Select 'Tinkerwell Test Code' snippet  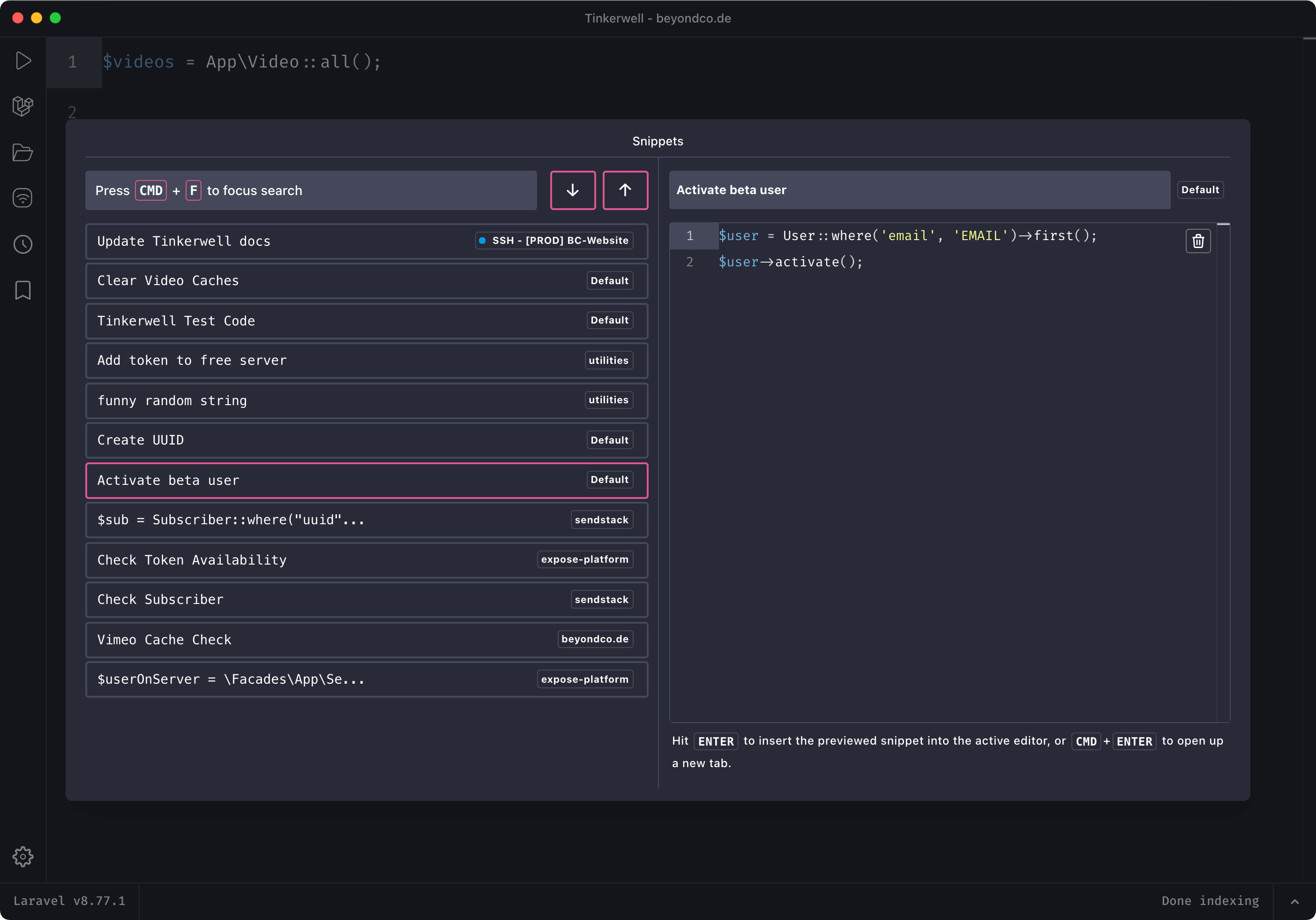pyautogui.click(x=367, y=321)
